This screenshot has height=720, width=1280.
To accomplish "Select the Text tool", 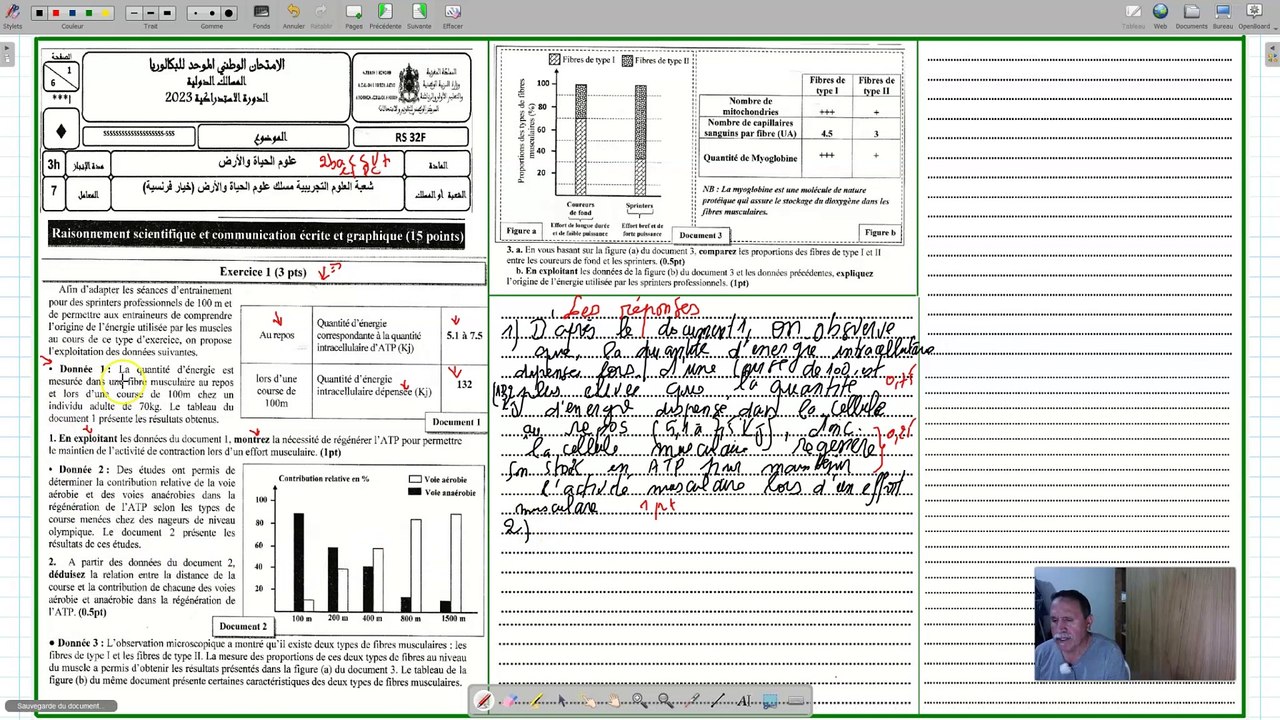I will click(x=744, y=701).
